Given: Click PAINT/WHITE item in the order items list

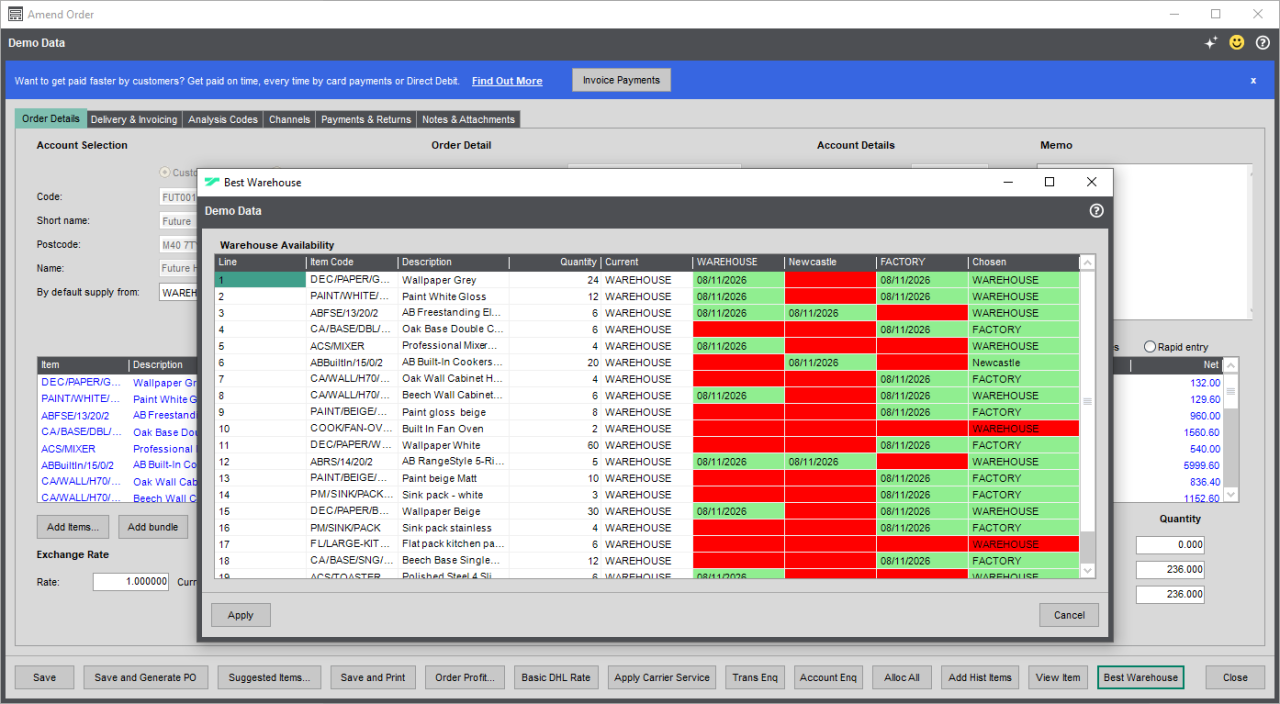Looking at the screenshot, I should click(83, 399).
